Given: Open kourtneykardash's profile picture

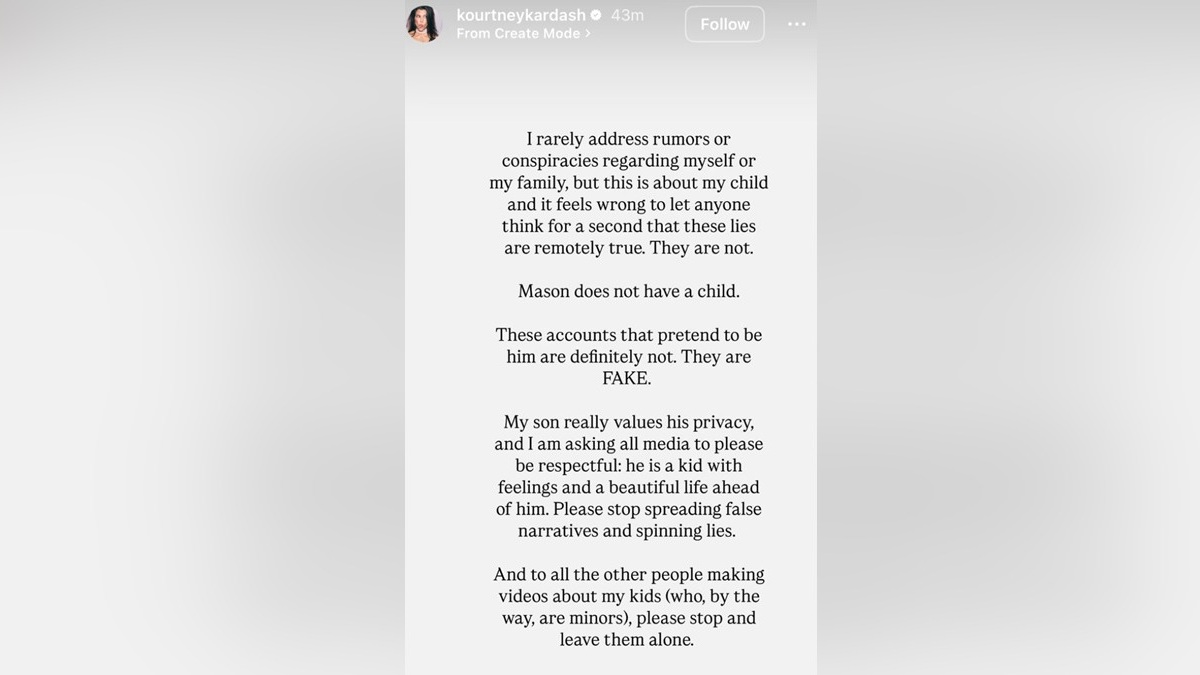Looking at the screenshot, I should pos(424,24).
